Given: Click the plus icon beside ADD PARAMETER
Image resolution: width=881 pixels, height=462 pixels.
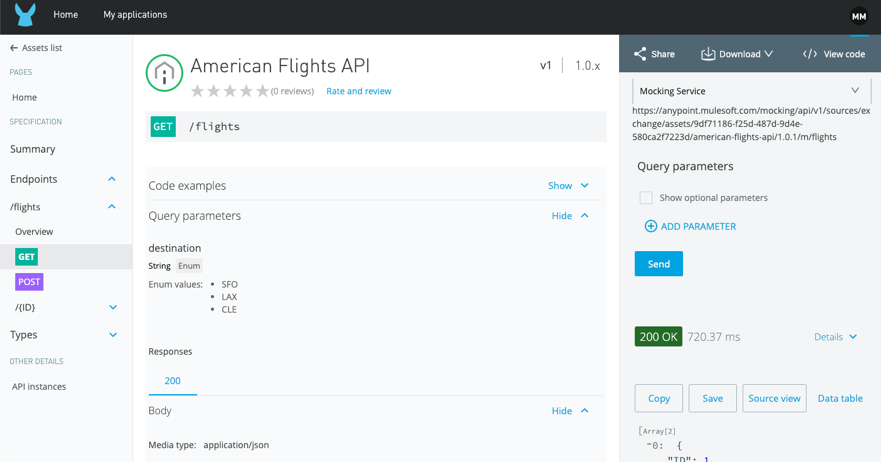Looking at the screenshot, I should pos(651,226).
